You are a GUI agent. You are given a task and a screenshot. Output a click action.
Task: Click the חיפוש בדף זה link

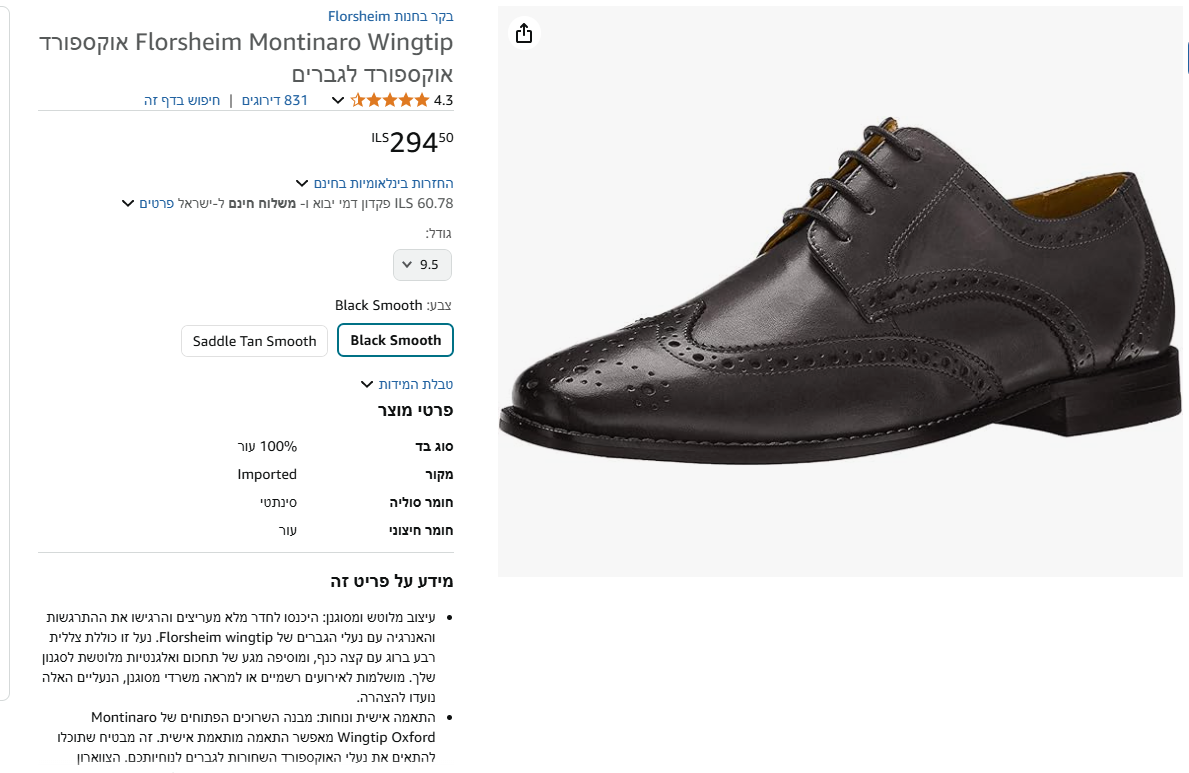click(x=182, y=100)
